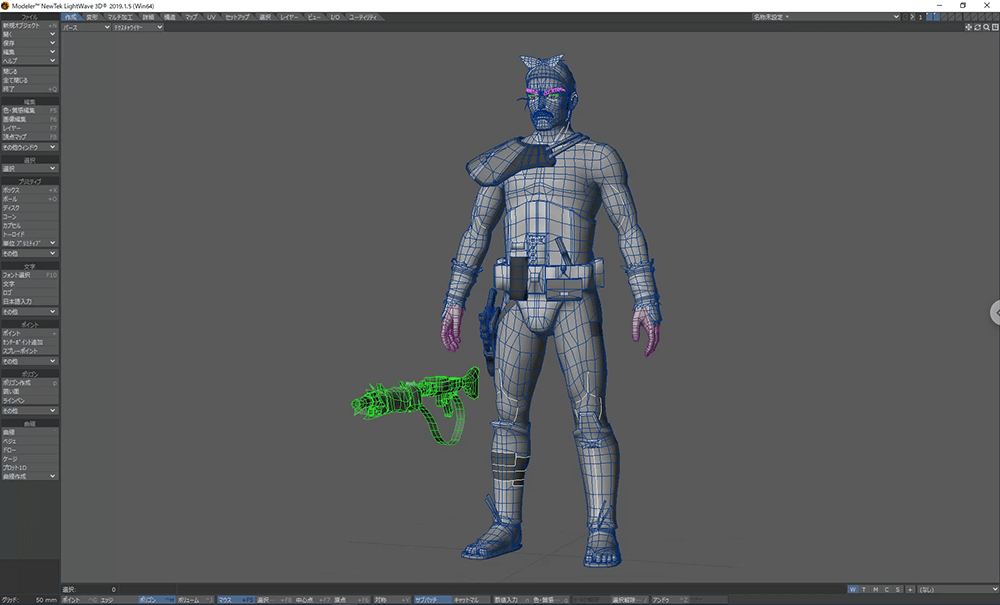Select the ボックス primitive tool
Image resolution: width=1000 pixels, height=605 pixels.
pyautogui.click(x=29, y=190)
